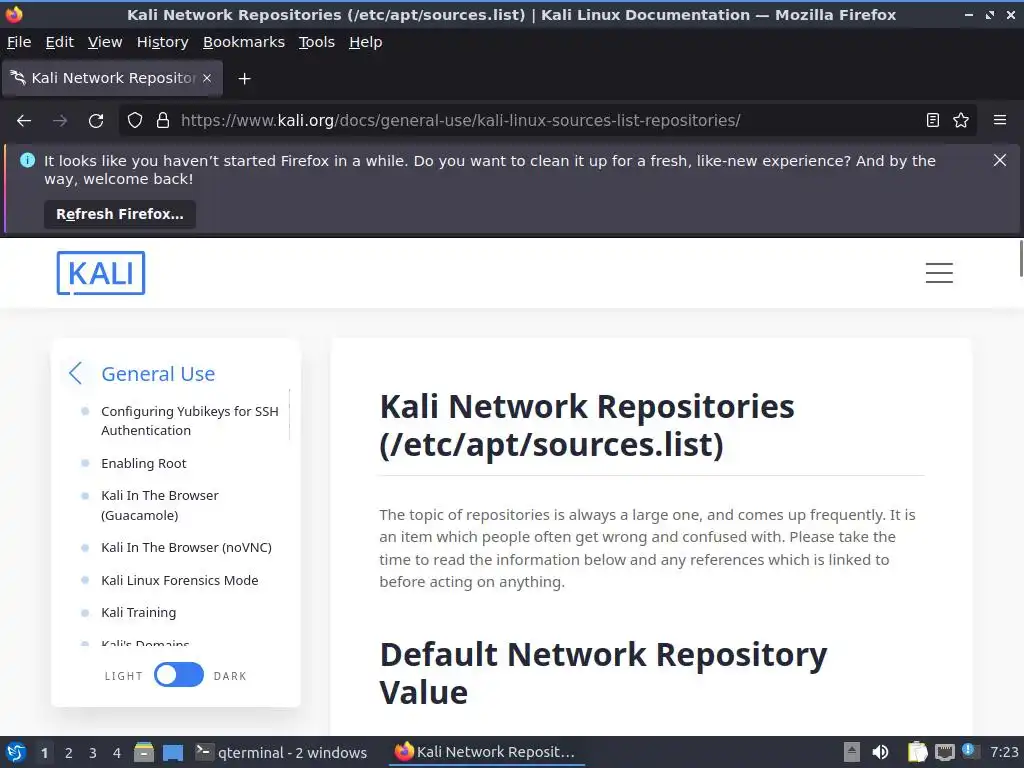Open the Enabling Root sidebar link
Viewport: 1024px width, 768px height.
point(144,463)
